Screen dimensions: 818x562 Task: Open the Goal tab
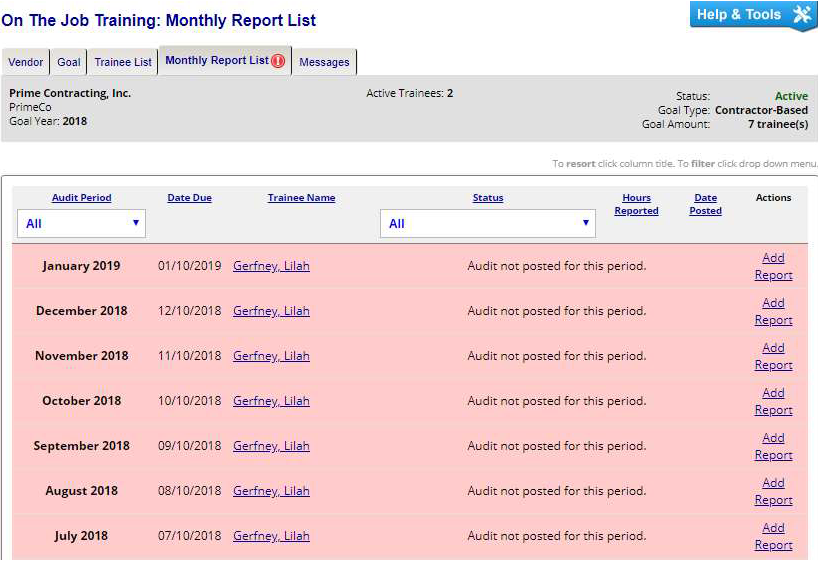tap(69, 62)
